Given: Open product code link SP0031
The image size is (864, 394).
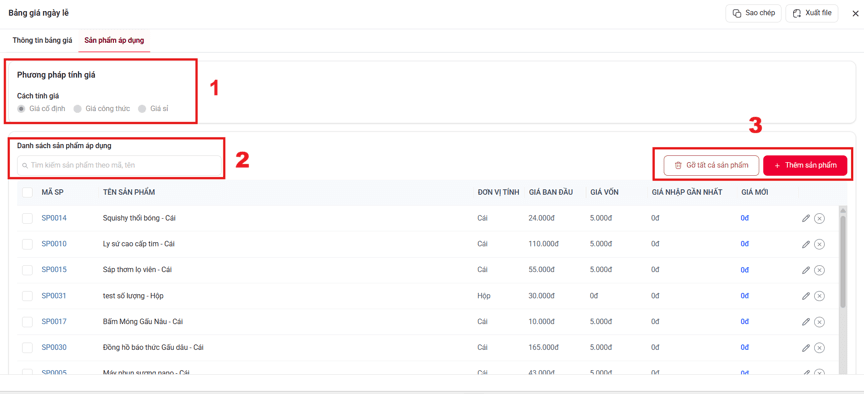Looking at the screenshot, I should click(54, 296).
